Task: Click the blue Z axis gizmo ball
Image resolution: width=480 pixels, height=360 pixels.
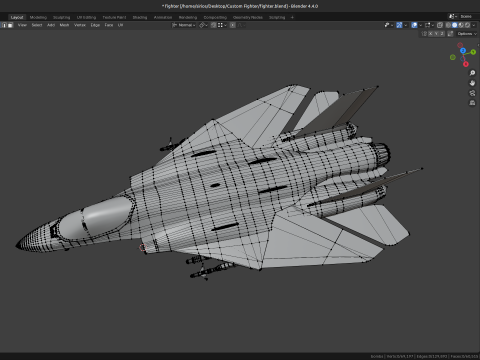Action: click(x=463, y=51)
